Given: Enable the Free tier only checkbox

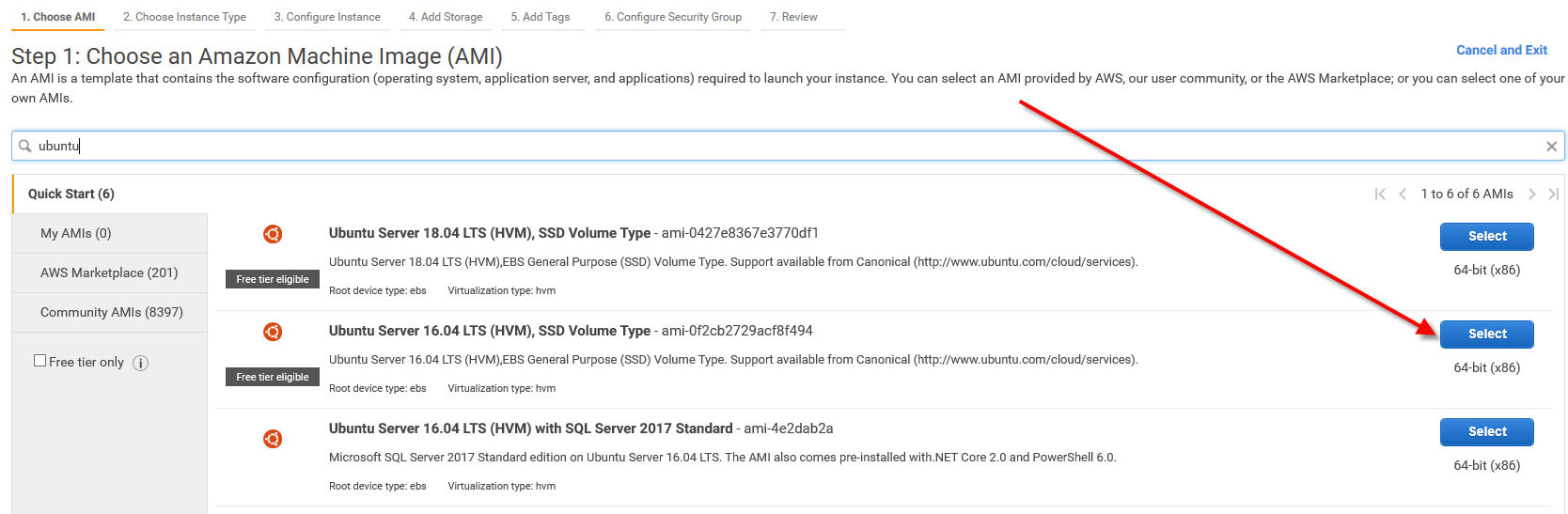Looking at the screenshot, I should [40, 361].
